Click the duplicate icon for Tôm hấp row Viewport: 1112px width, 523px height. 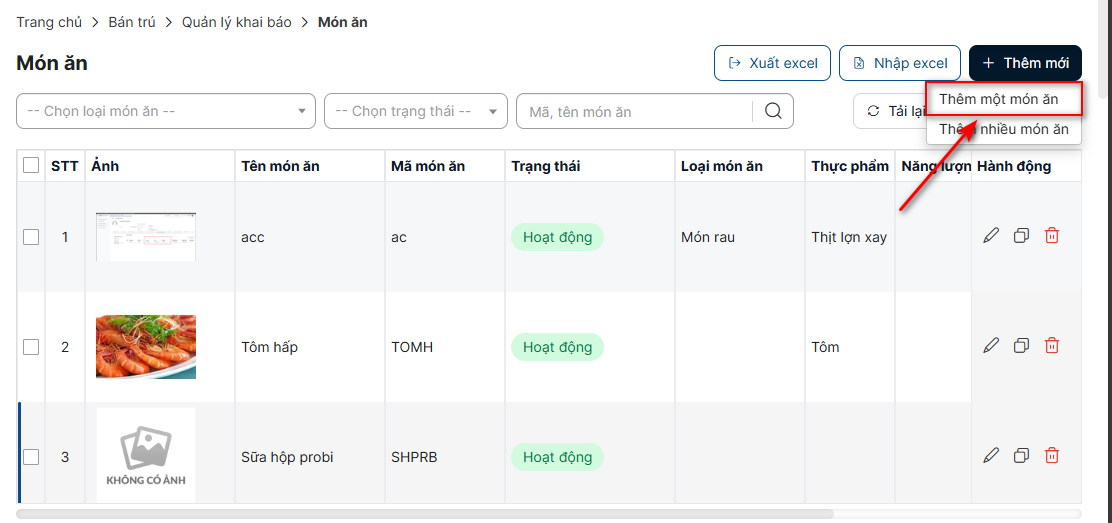1021,346
